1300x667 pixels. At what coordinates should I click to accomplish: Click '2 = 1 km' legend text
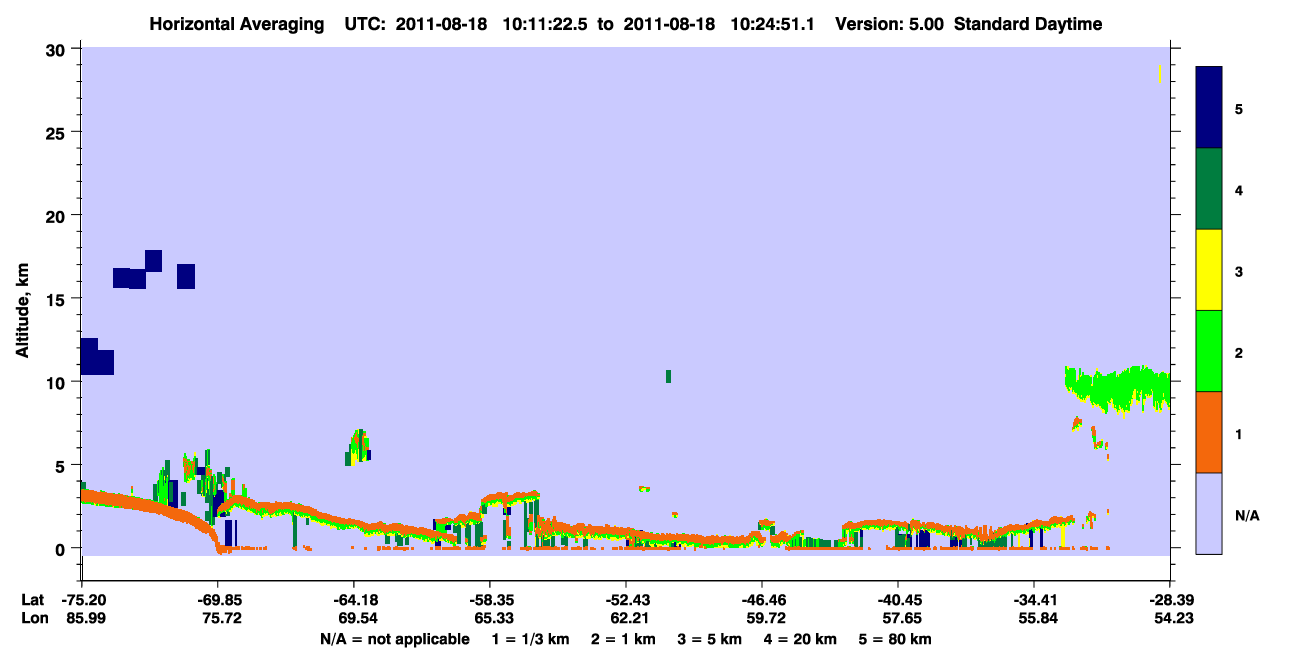(624, 639)
